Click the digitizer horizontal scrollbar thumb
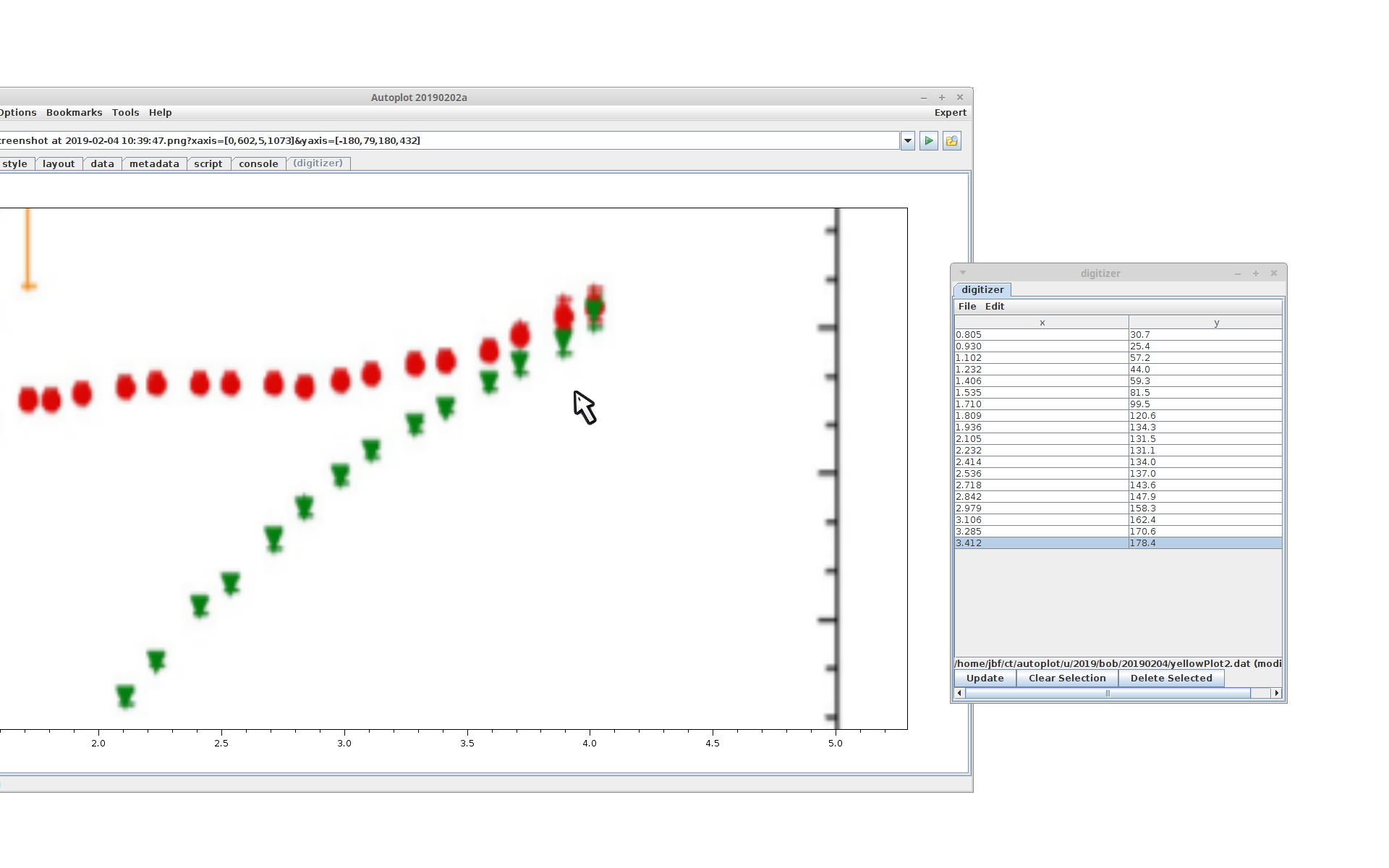This screenshot has width=1389, height=868. 1108,693
